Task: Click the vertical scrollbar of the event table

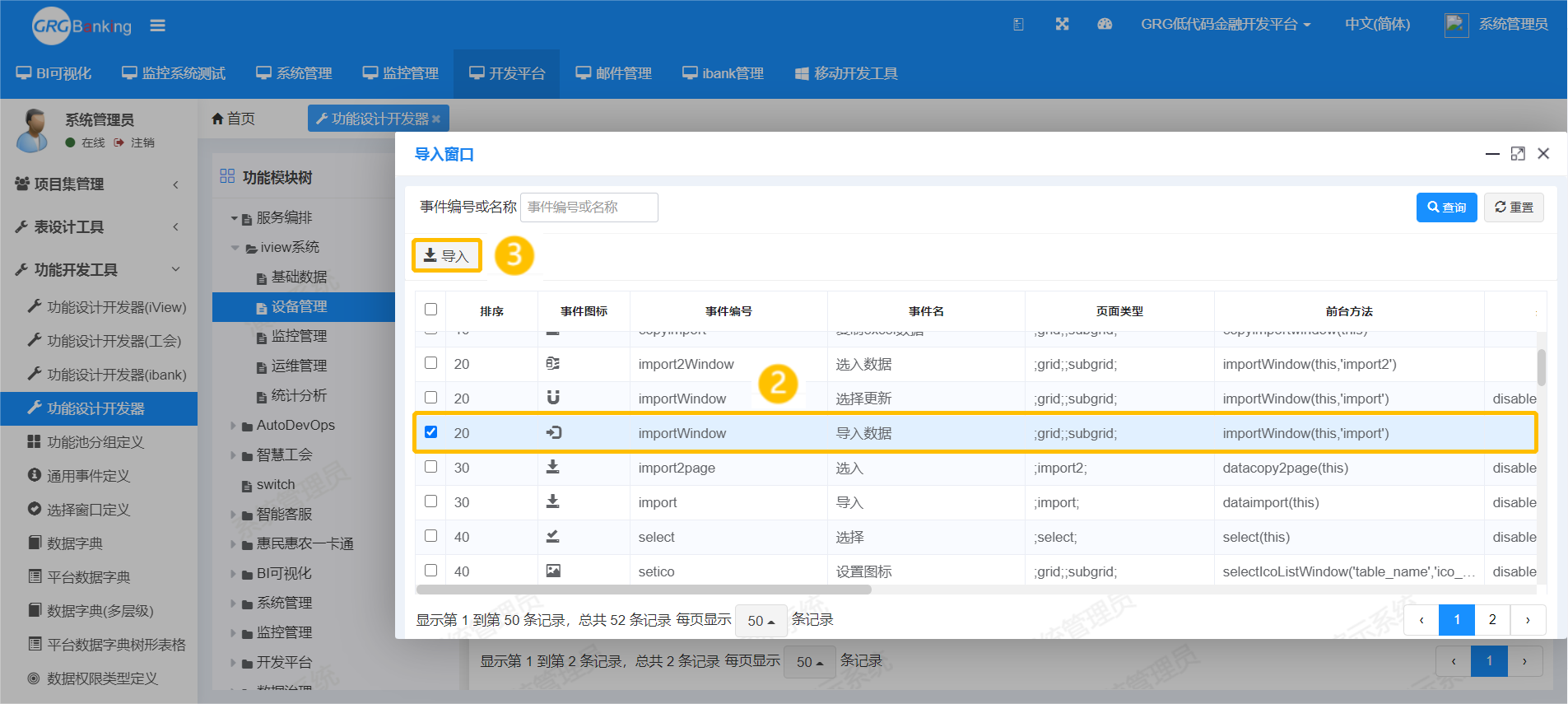Action: pos(1542,367)
